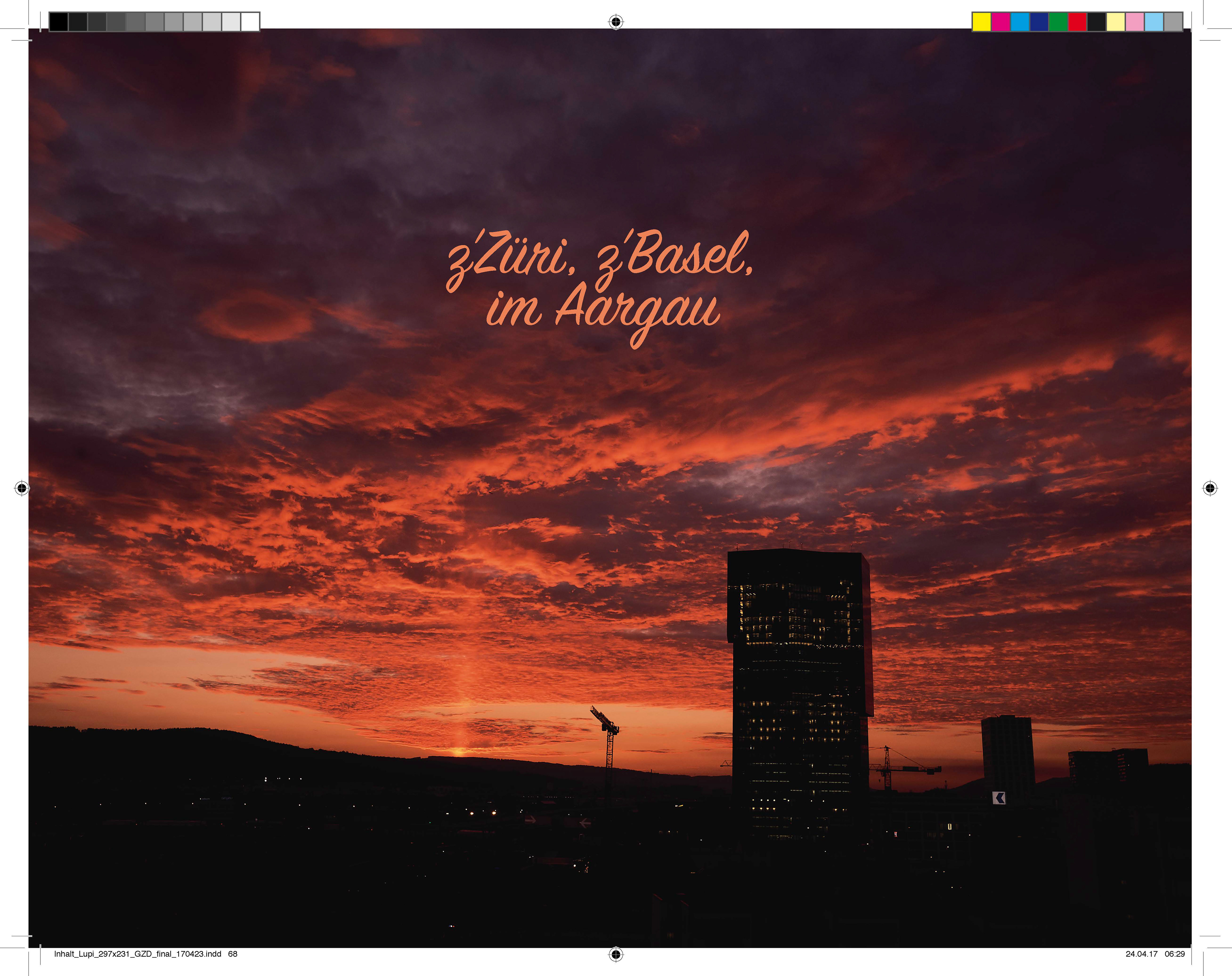The height and width of the screenshot is (976, 1232).
Task: Click the time 06:29 in the footer
Action: click(x=1175, y=954)
